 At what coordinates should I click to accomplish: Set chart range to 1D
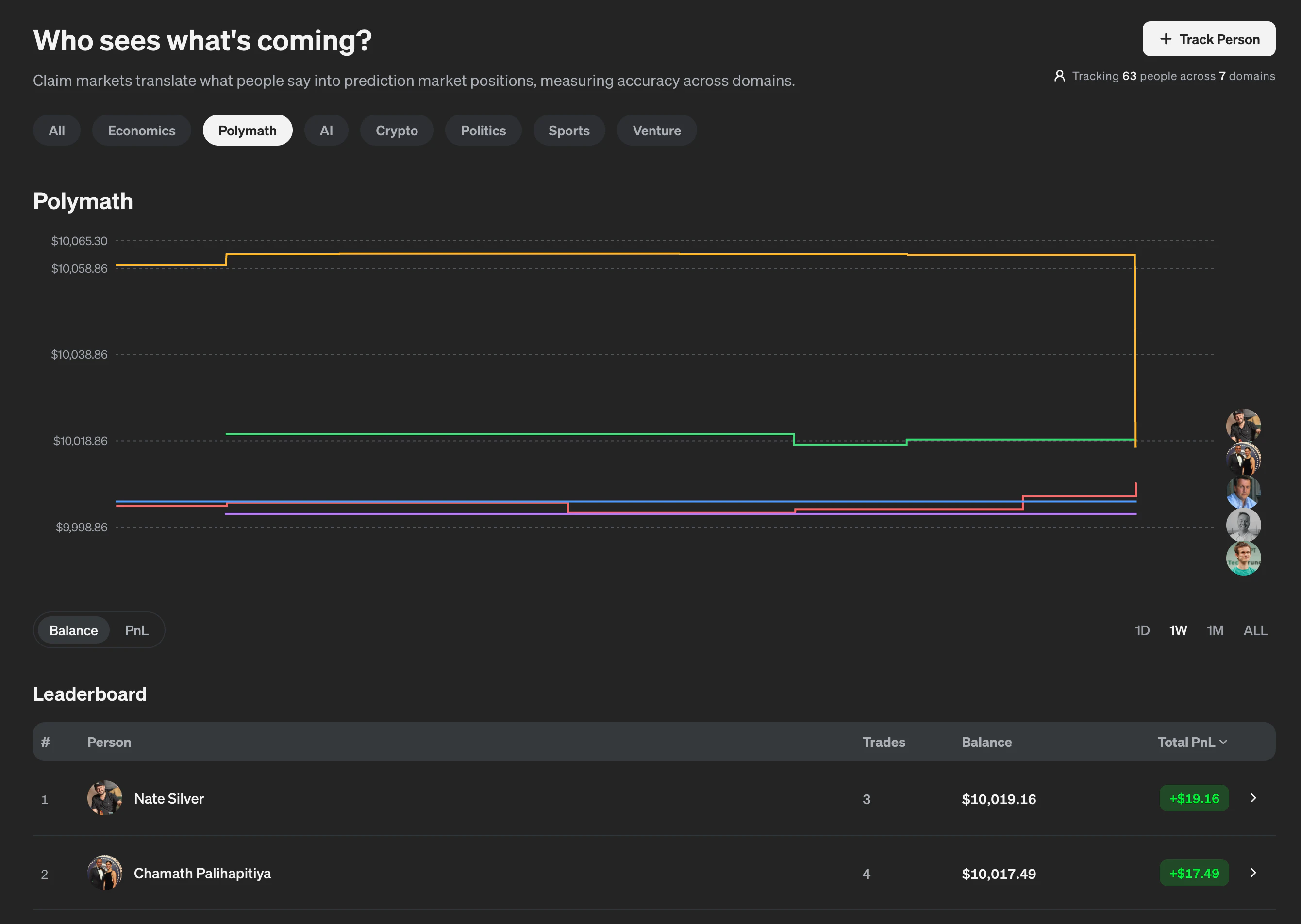coord(1142,630)
